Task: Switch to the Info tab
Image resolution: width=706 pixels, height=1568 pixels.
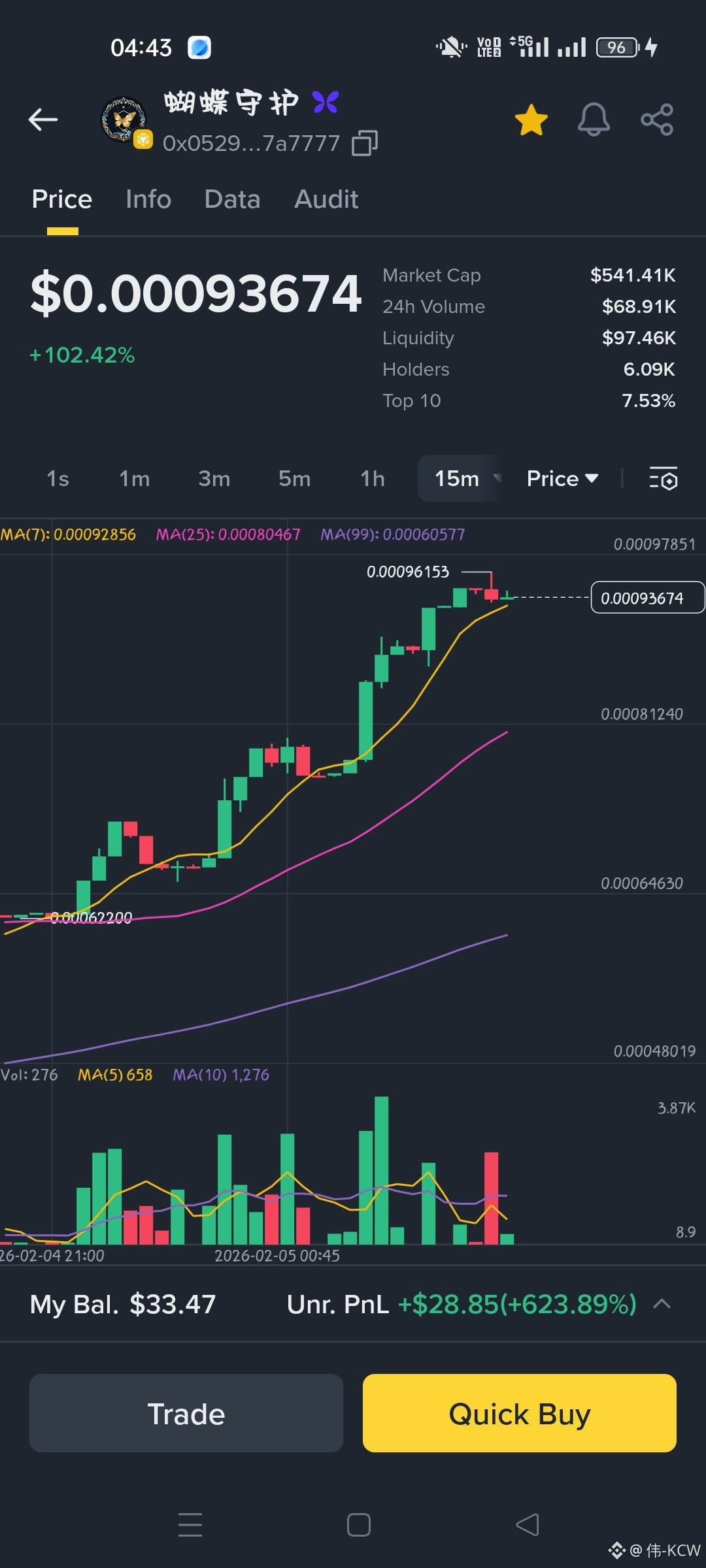Action: pos(148,199)
